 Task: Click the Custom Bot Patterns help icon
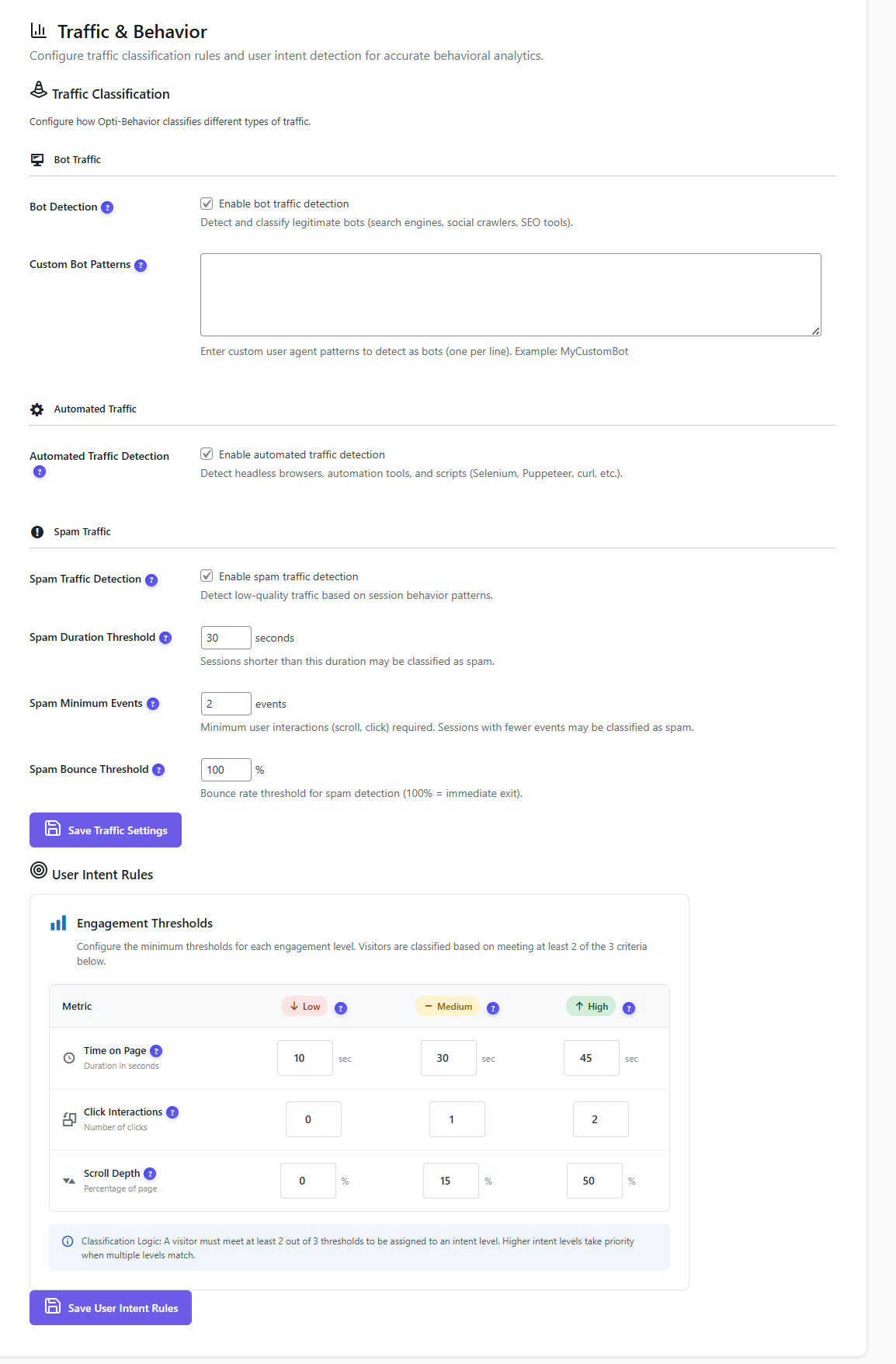(141, 265)
